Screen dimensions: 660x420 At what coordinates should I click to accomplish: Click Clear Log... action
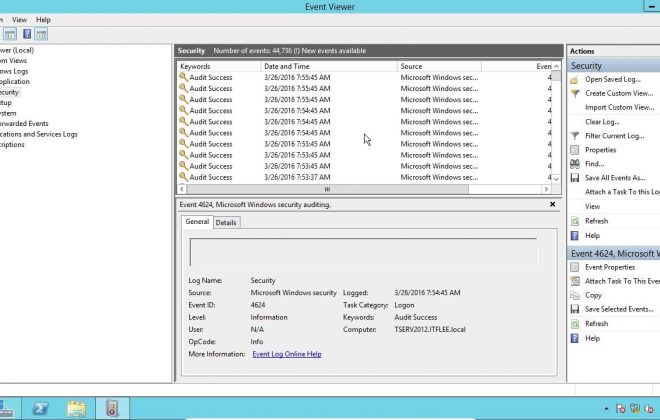pyautogui.click(x=602, y=122)
